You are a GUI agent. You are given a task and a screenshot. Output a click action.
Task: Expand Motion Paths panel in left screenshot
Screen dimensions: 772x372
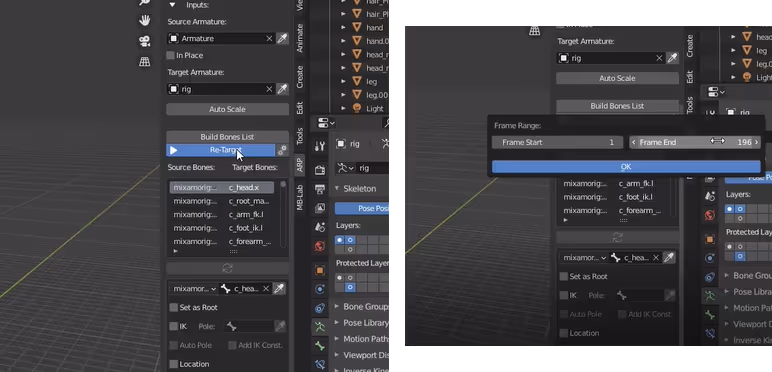[x=337, y=339]
